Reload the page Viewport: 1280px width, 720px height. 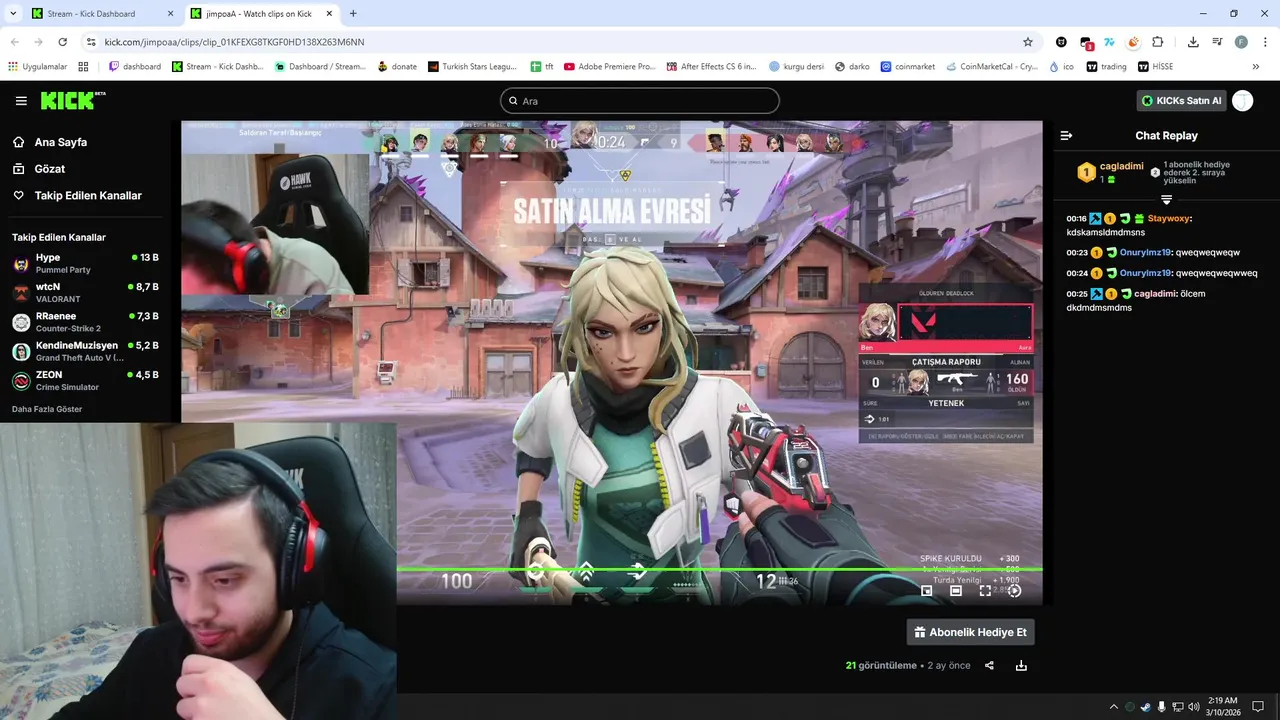point(62,42)
